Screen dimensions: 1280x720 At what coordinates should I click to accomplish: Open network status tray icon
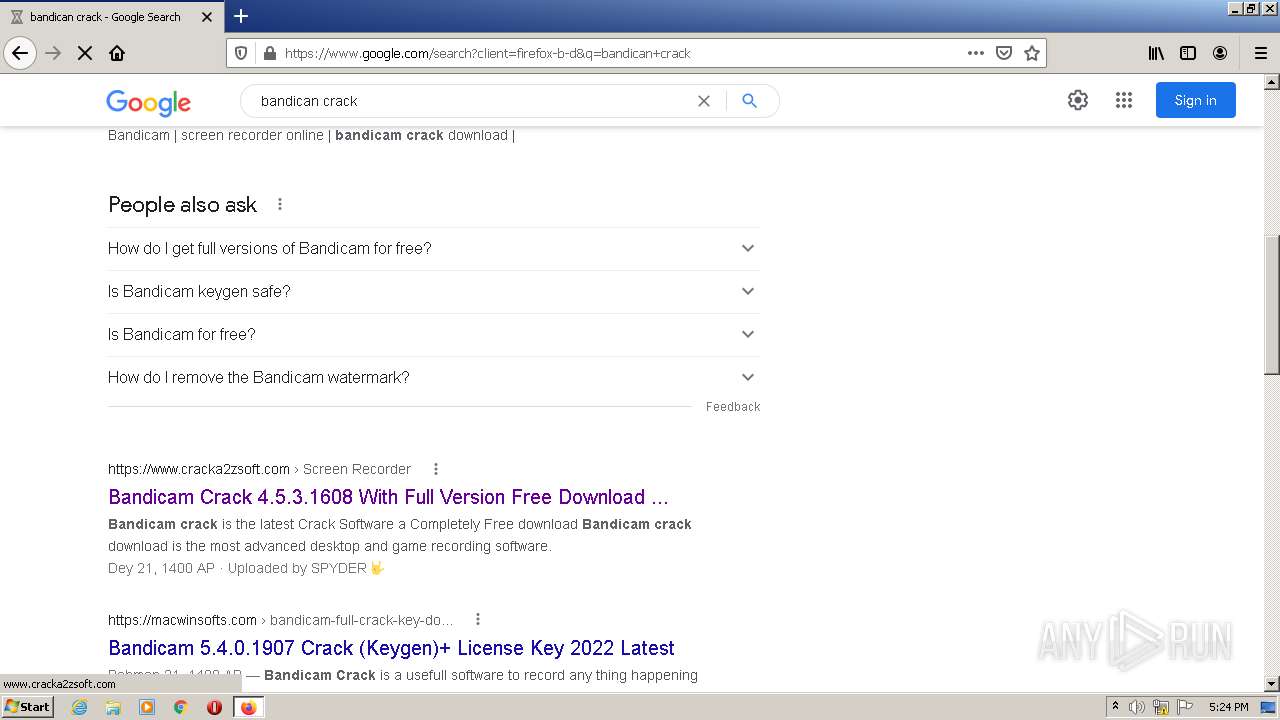[1161, 707]
